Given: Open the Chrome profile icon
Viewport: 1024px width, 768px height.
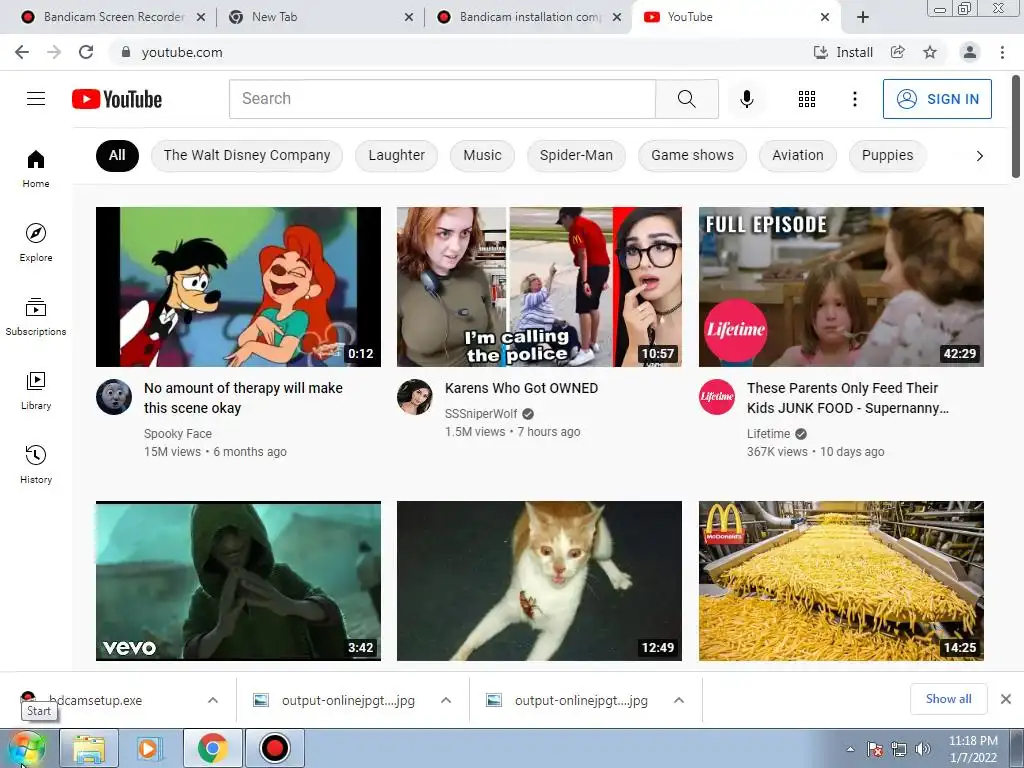Looking at the screenshot, I should (x=970, y=52).
